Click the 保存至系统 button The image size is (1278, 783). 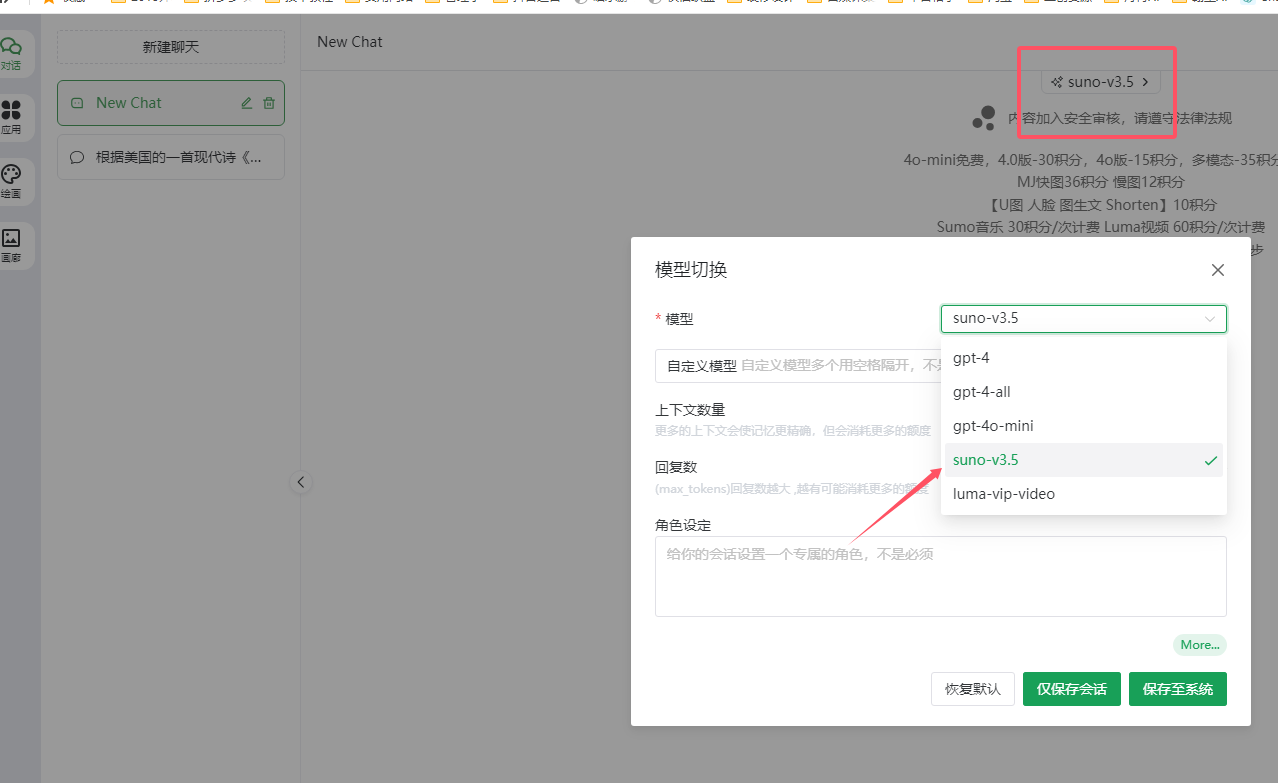1177,689
